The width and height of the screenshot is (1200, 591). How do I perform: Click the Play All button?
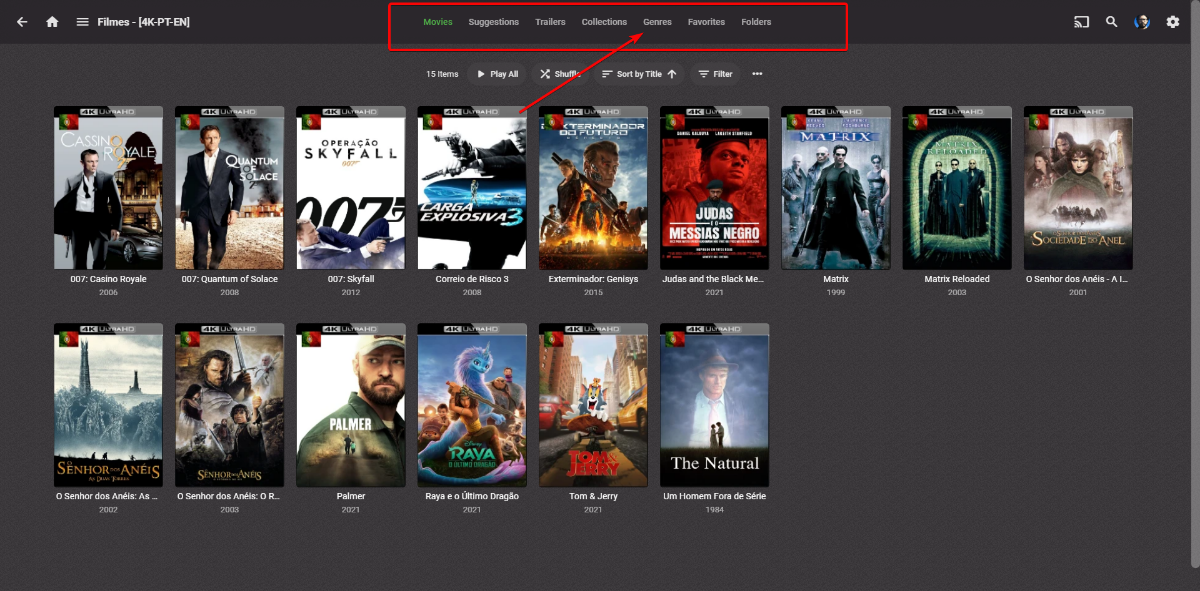[x=496, y=74]
